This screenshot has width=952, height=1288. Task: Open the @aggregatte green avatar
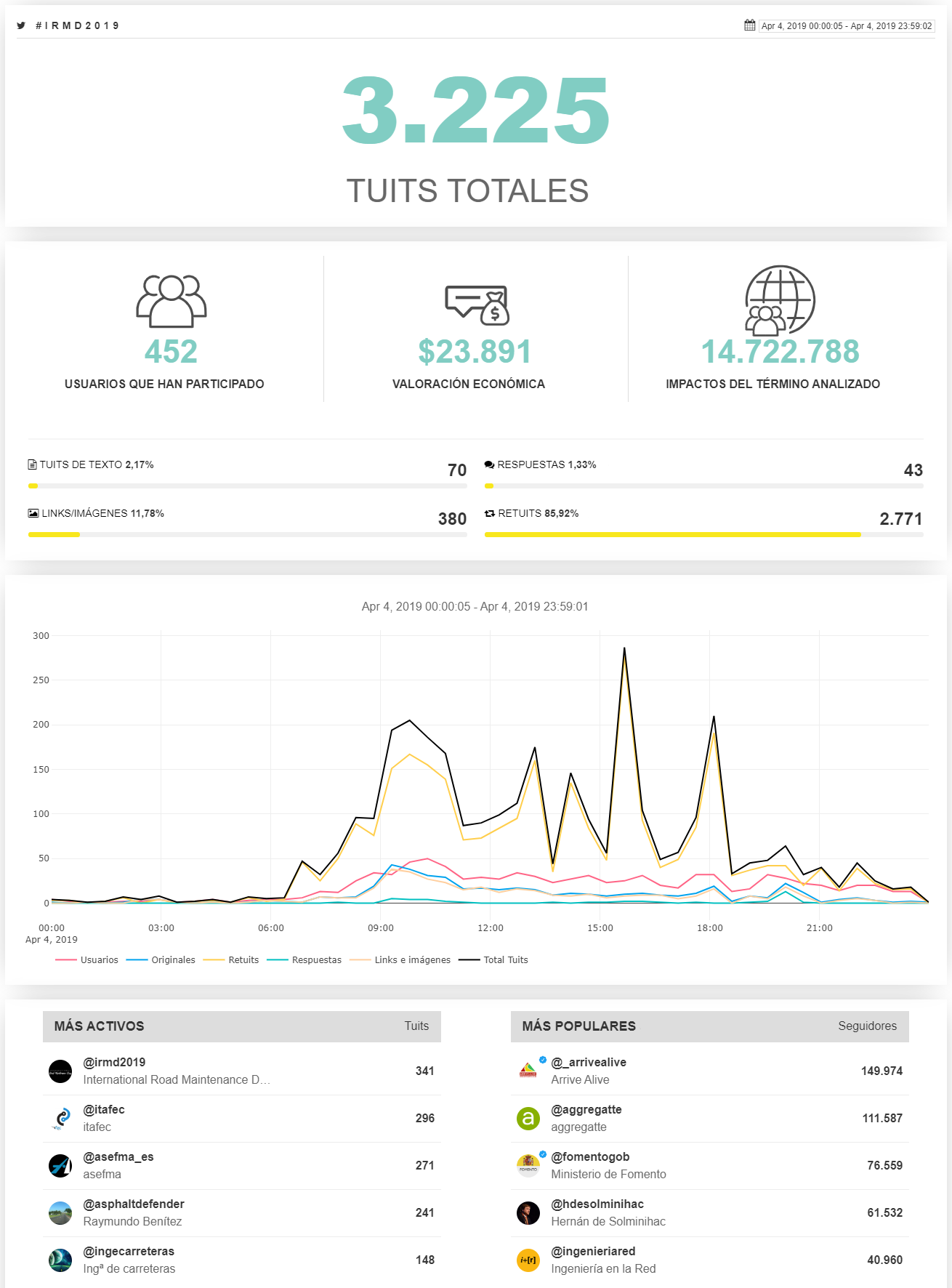528,1119
